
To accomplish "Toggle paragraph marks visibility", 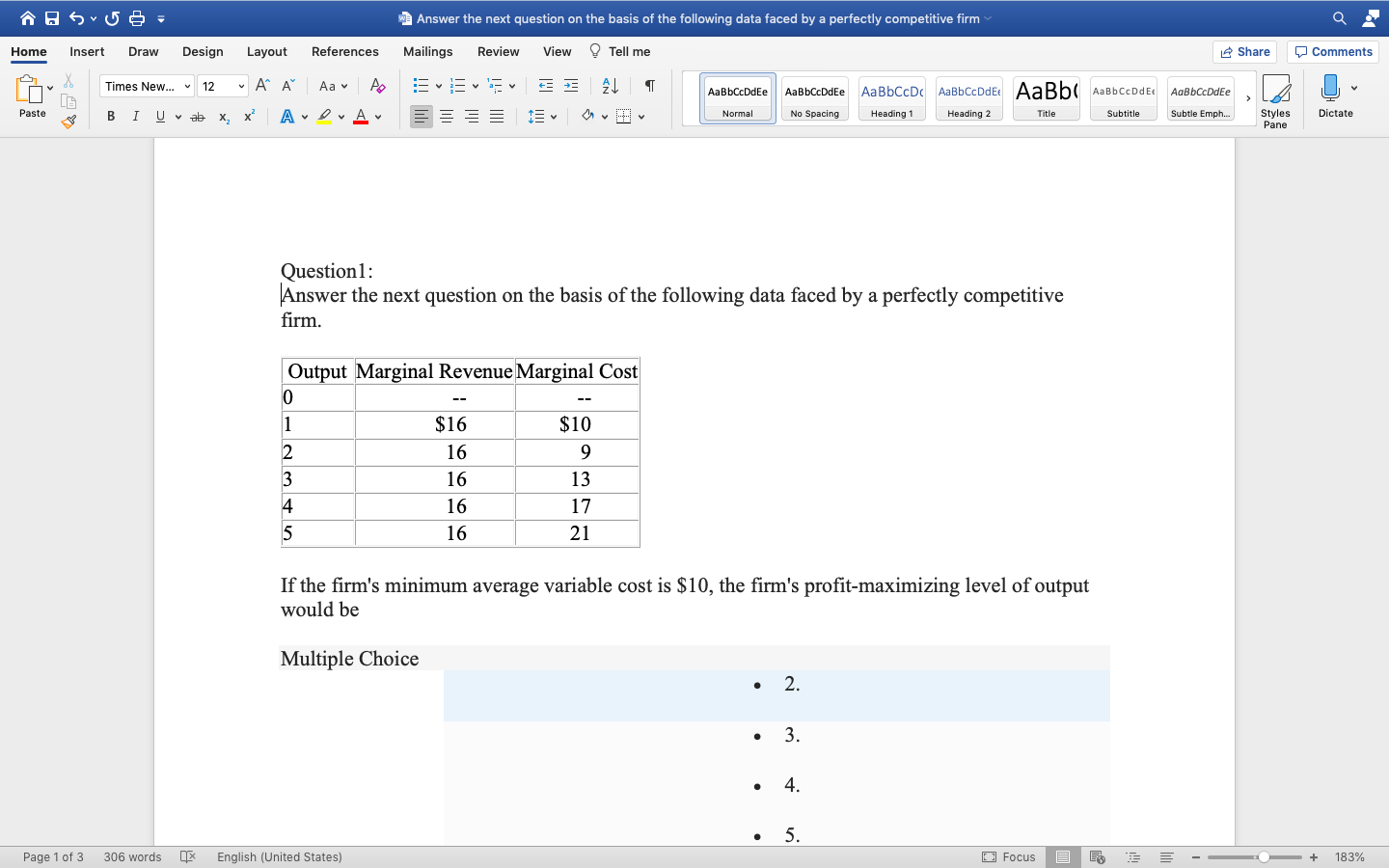I will pos(649,86).
